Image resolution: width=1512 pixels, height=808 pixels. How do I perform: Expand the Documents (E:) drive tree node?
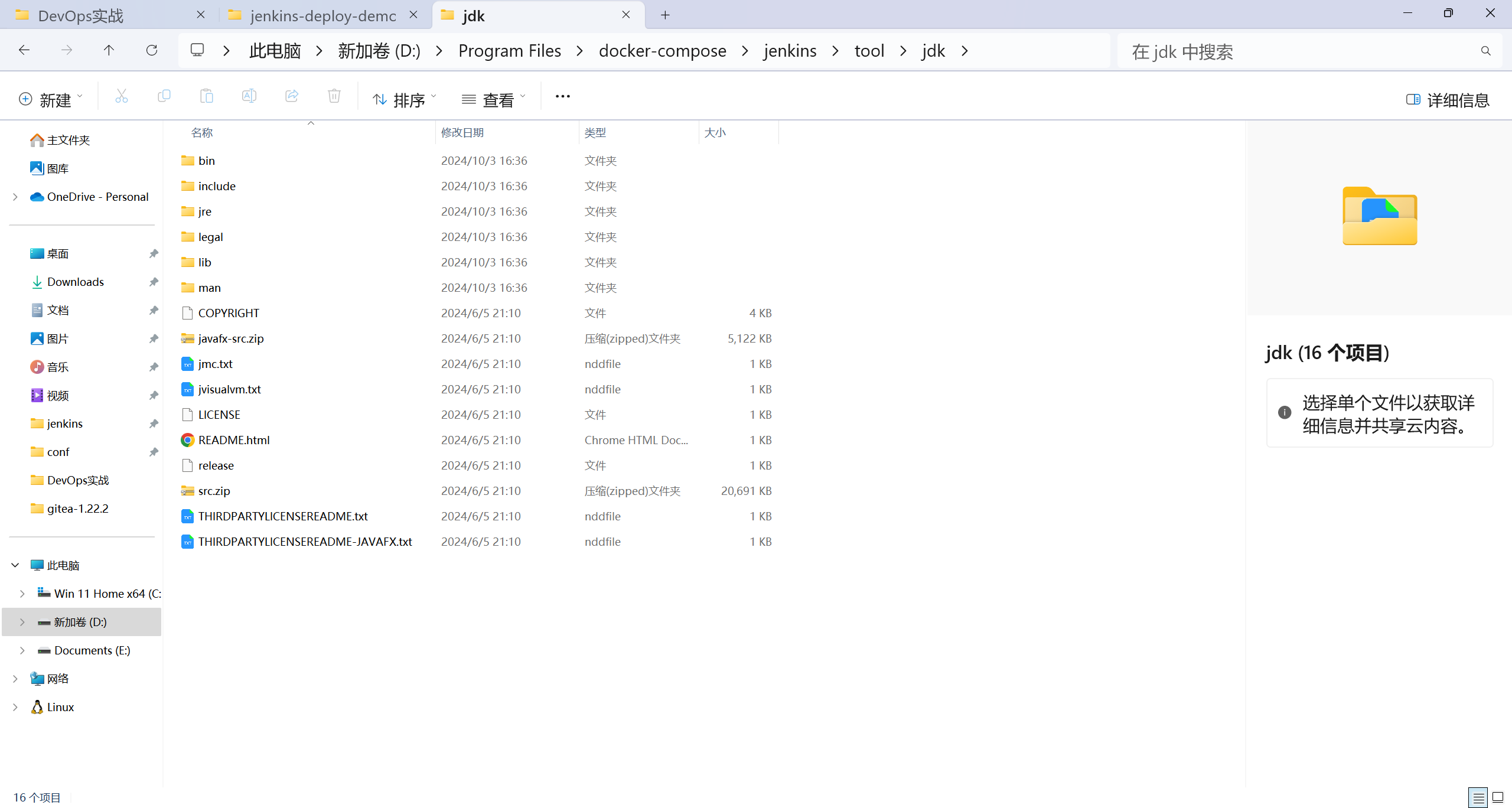[22, 650]
